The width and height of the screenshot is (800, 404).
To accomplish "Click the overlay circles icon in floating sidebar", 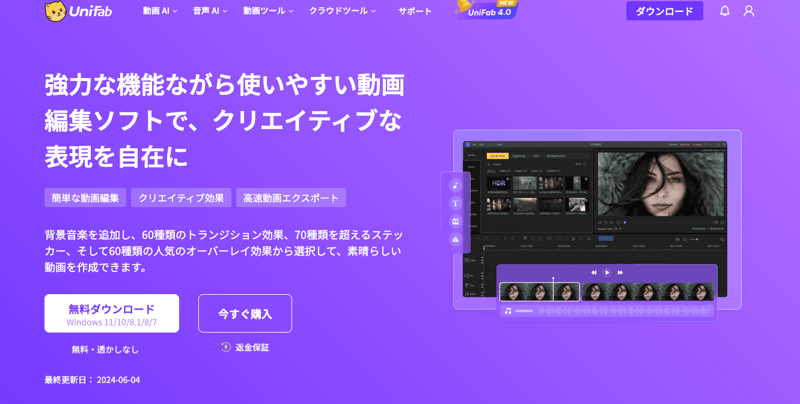I will 456,239.
